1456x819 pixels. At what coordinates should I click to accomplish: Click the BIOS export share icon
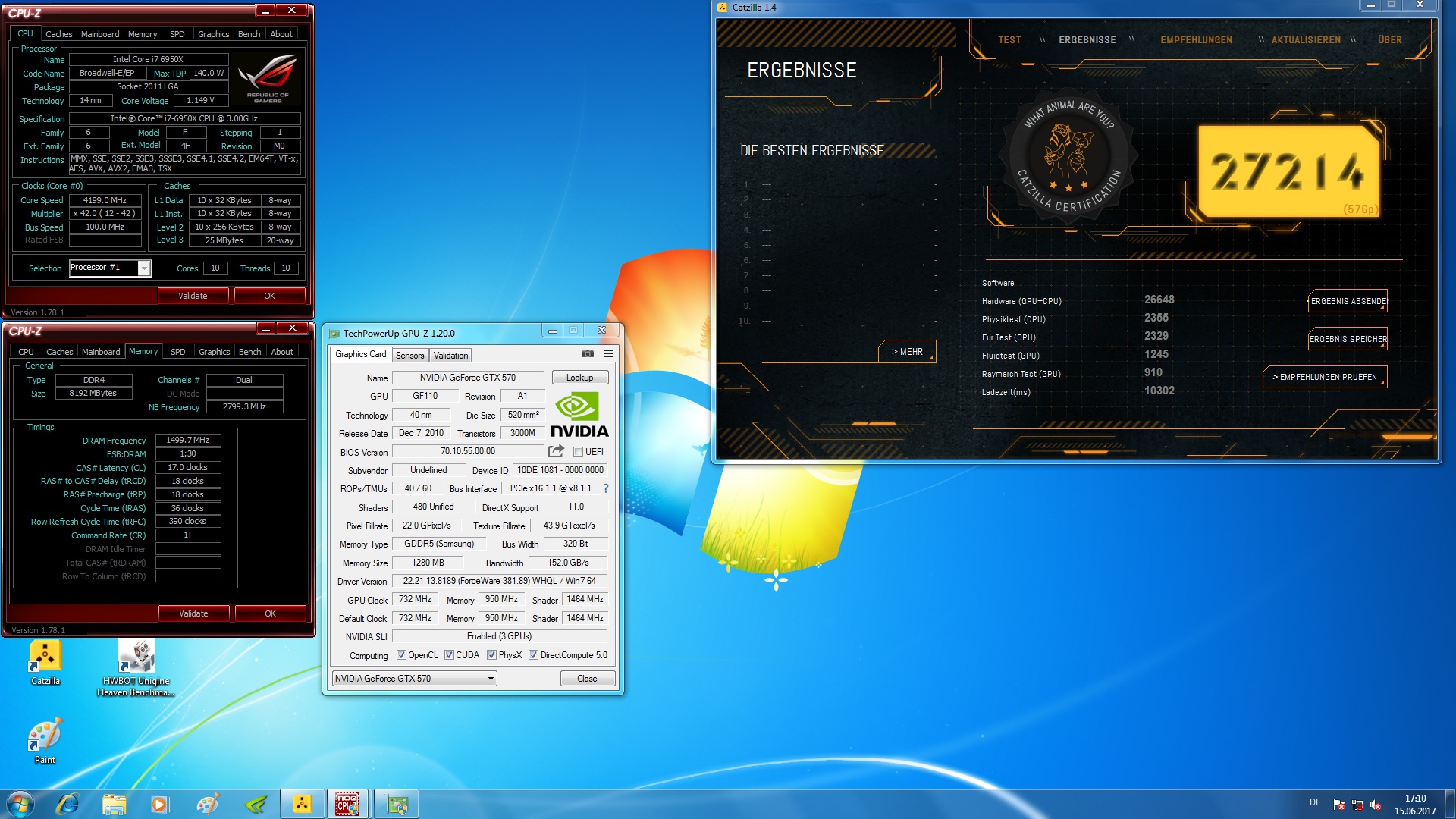(556, 451)
